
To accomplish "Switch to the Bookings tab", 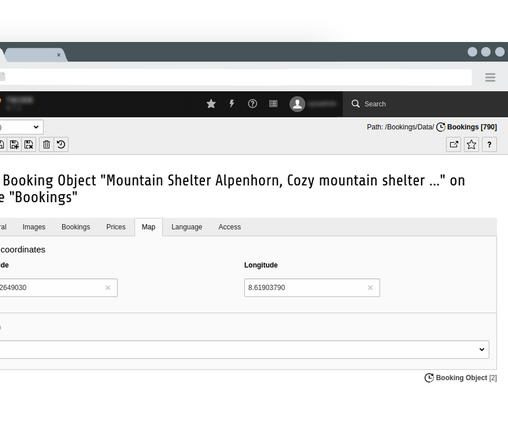I will point(76,227).
